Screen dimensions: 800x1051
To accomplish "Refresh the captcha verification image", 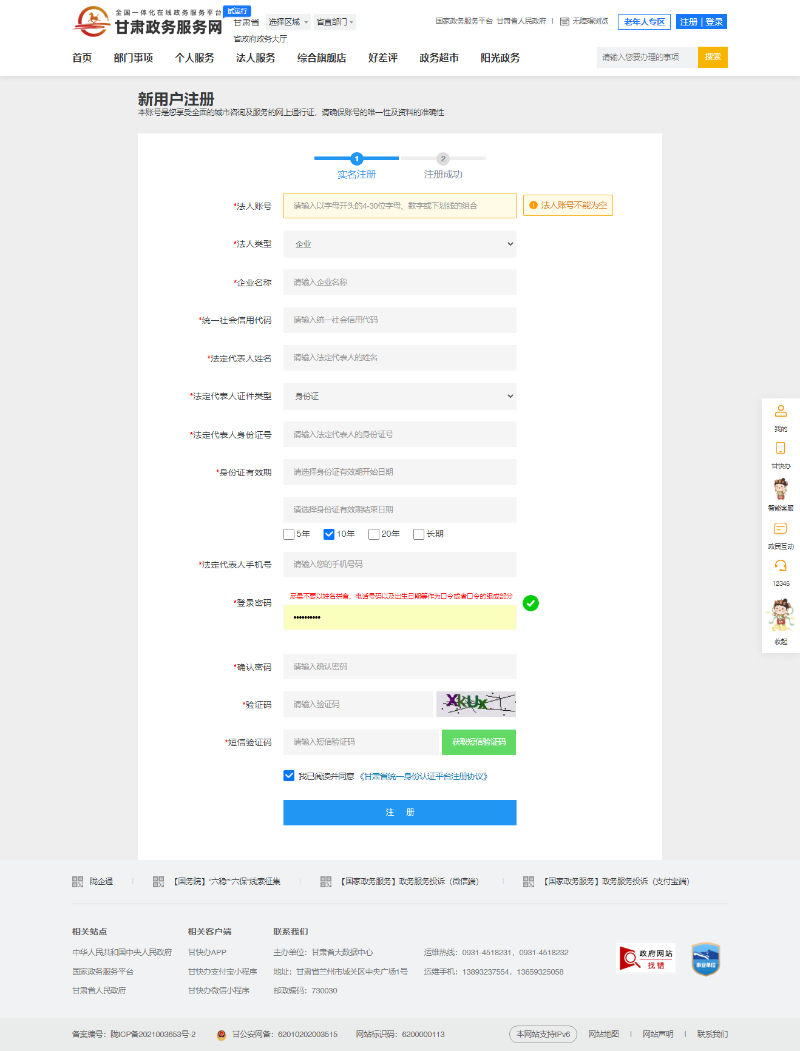I will [x=476, y=704].
